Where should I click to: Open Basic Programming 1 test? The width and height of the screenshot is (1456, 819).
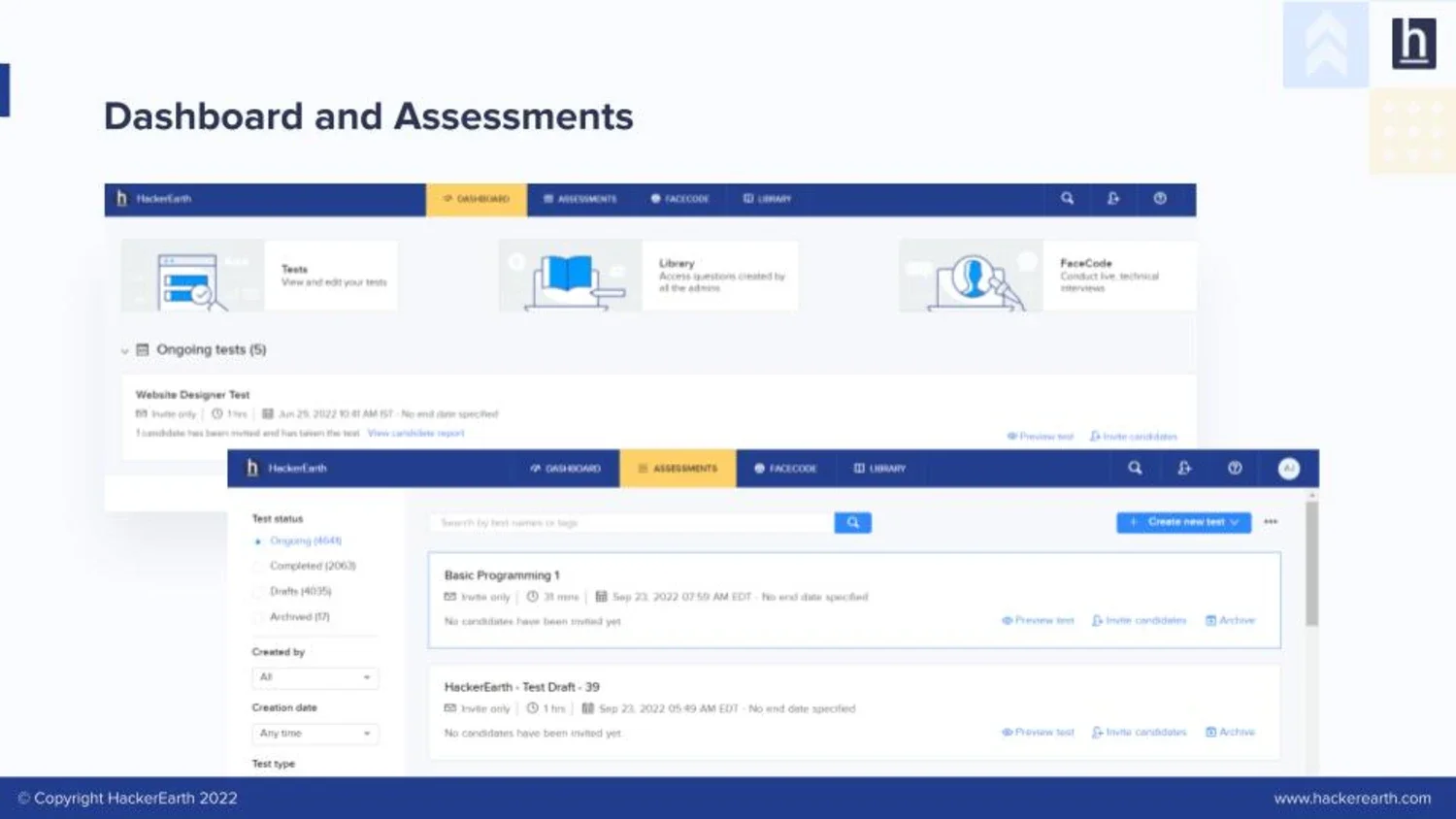(x=502, y=575)
